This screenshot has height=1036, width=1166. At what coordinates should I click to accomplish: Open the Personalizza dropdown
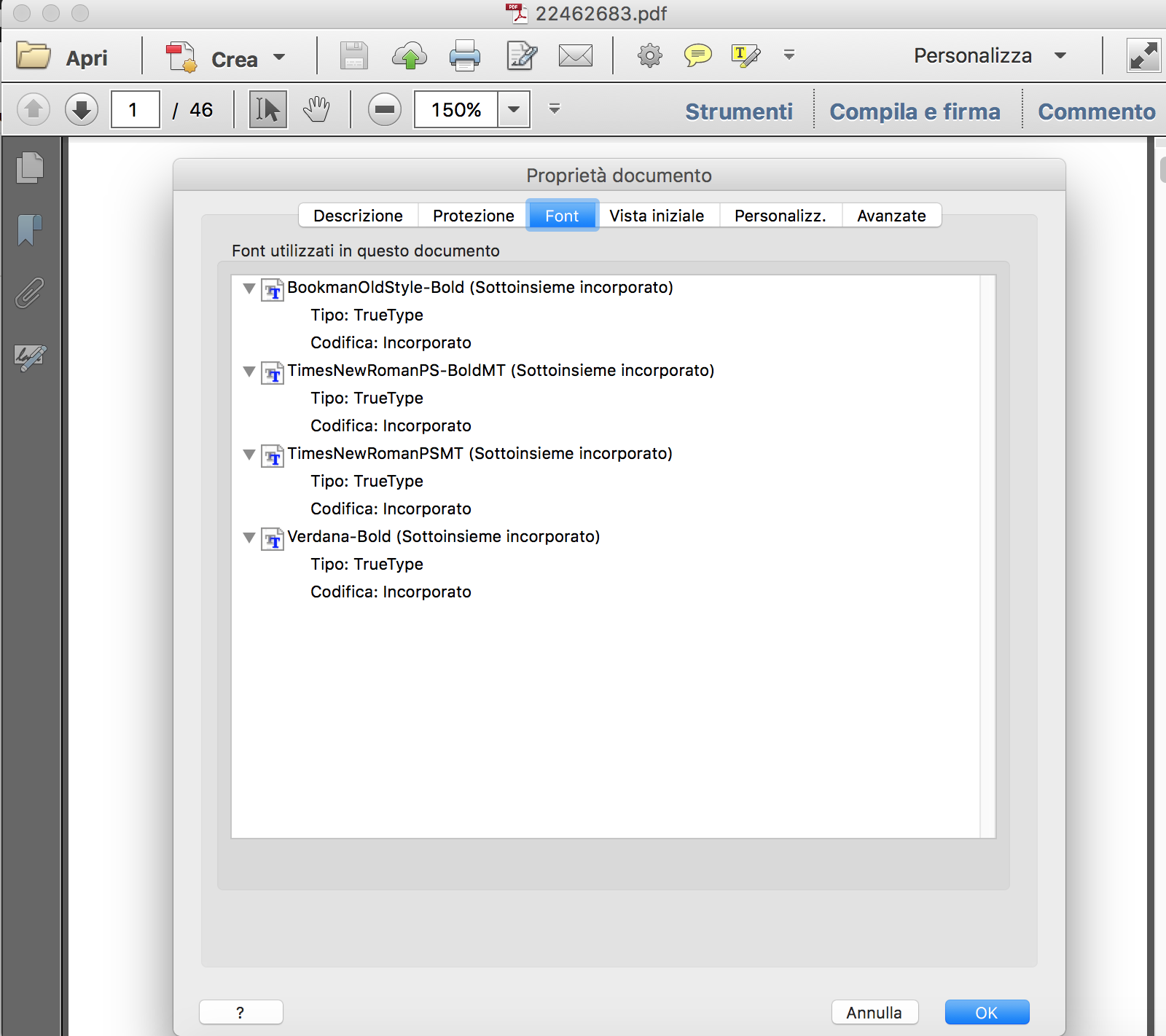(x=990, y=55)
